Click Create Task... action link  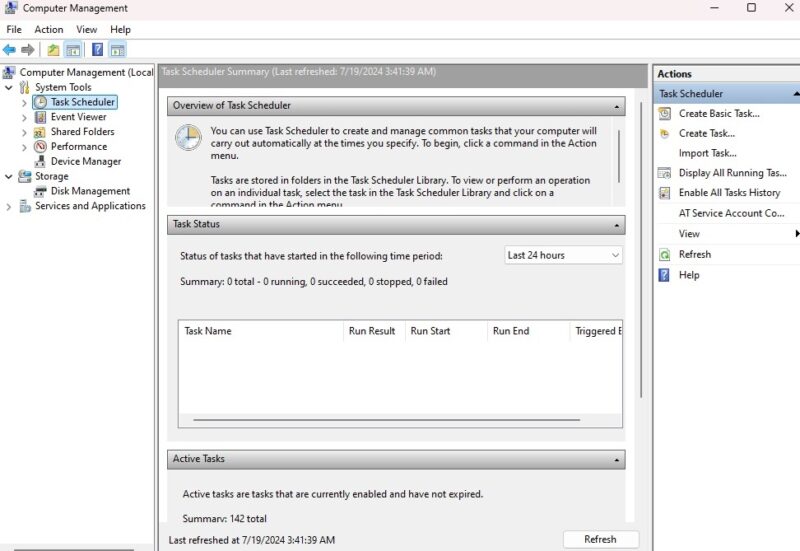707,134
